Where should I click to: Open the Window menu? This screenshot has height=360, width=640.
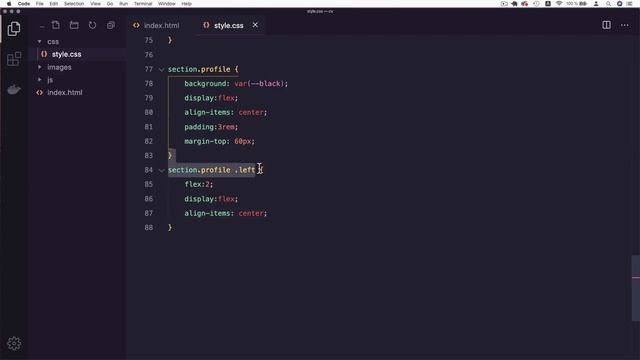click(167, 4)
